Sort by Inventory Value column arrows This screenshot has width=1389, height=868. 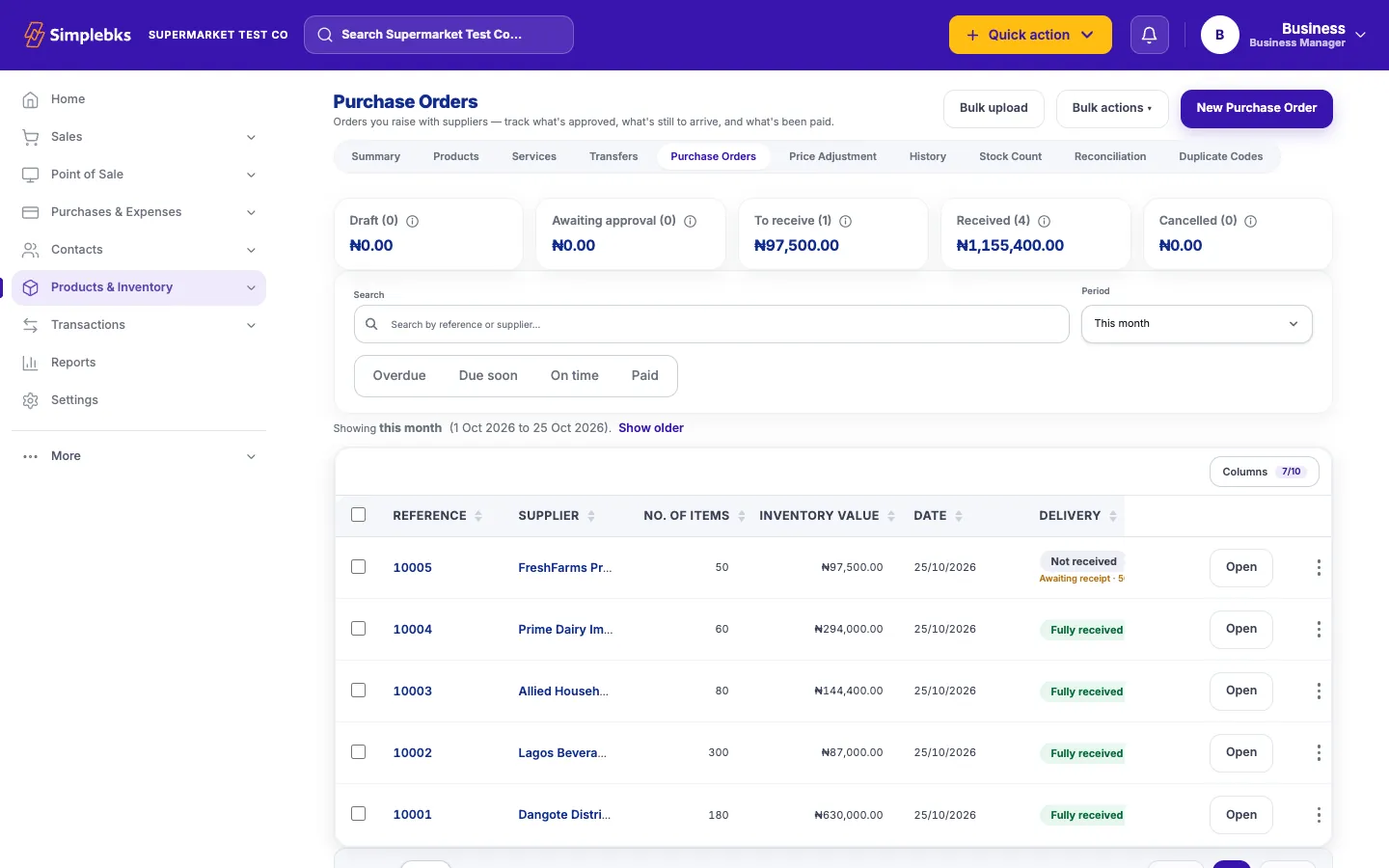pyautogui.click(x=891, y=516)
